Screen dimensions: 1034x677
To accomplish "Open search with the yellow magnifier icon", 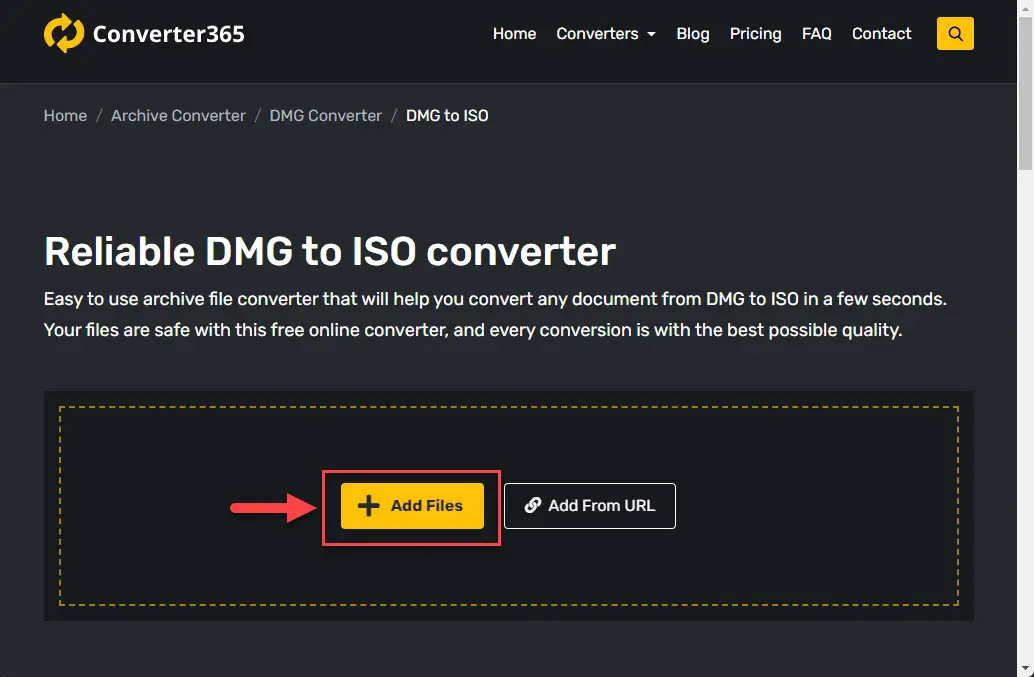I will (955, 33).
